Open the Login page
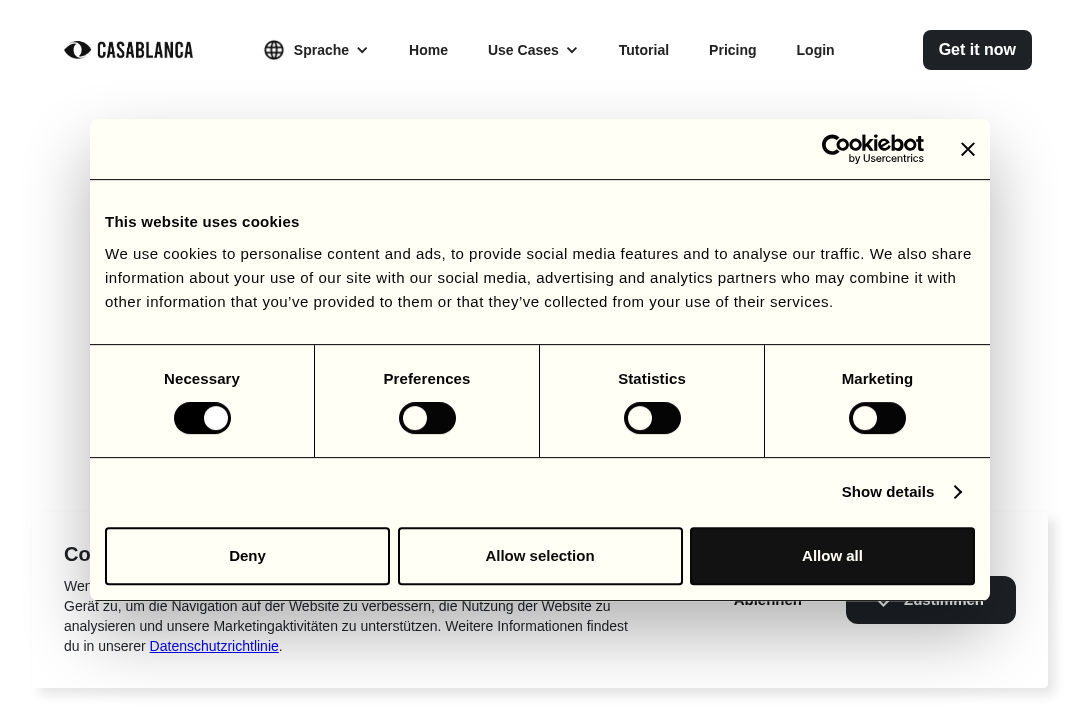Image resolution: width=1080 pixels, height=720 pixels. (815, 50)
